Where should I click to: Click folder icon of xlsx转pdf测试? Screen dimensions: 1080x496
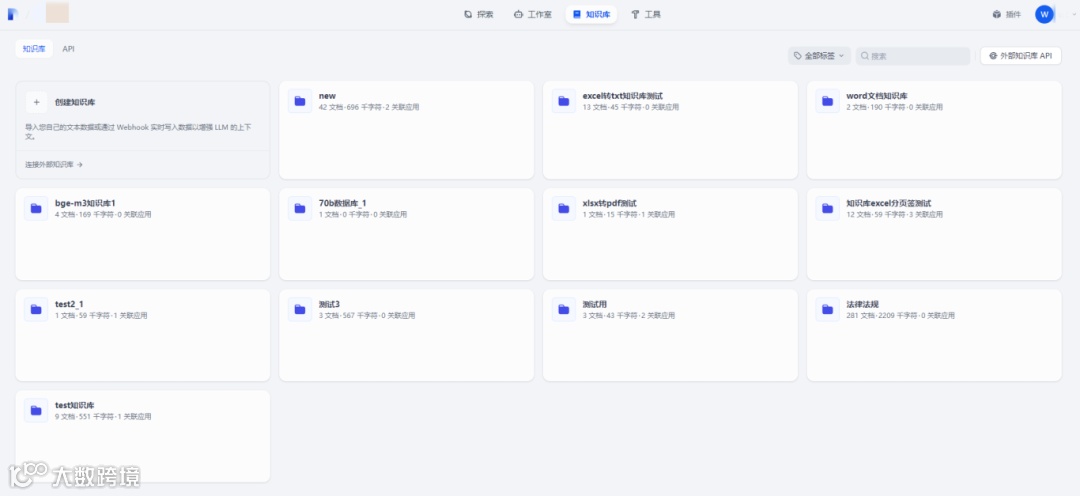click(x=563, y=208)
